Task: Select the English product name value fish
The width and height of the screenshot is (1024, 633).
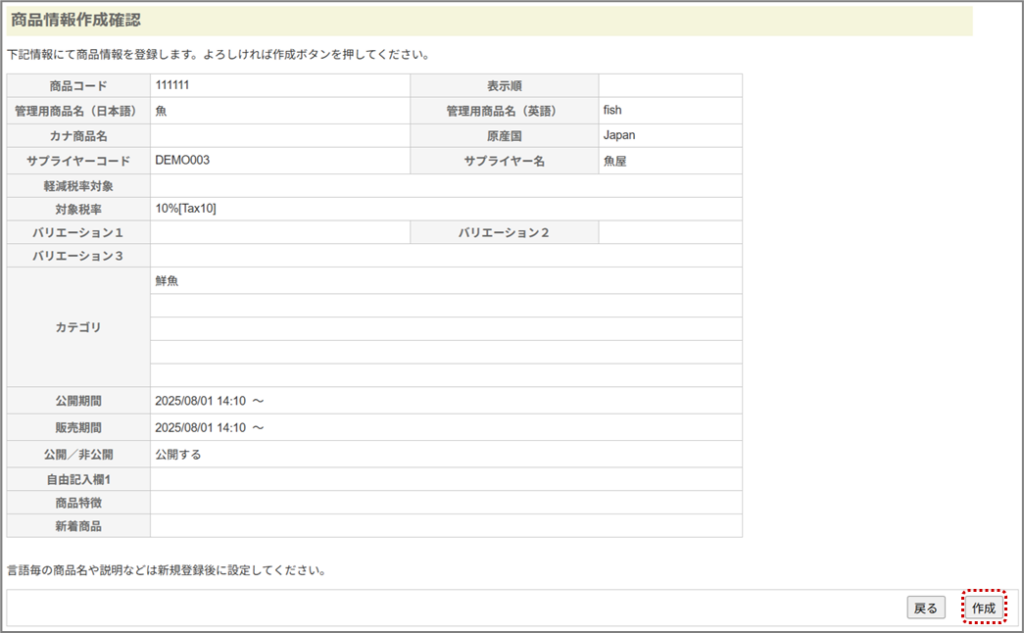Action: pyautogui.click(x=612, y=110)
